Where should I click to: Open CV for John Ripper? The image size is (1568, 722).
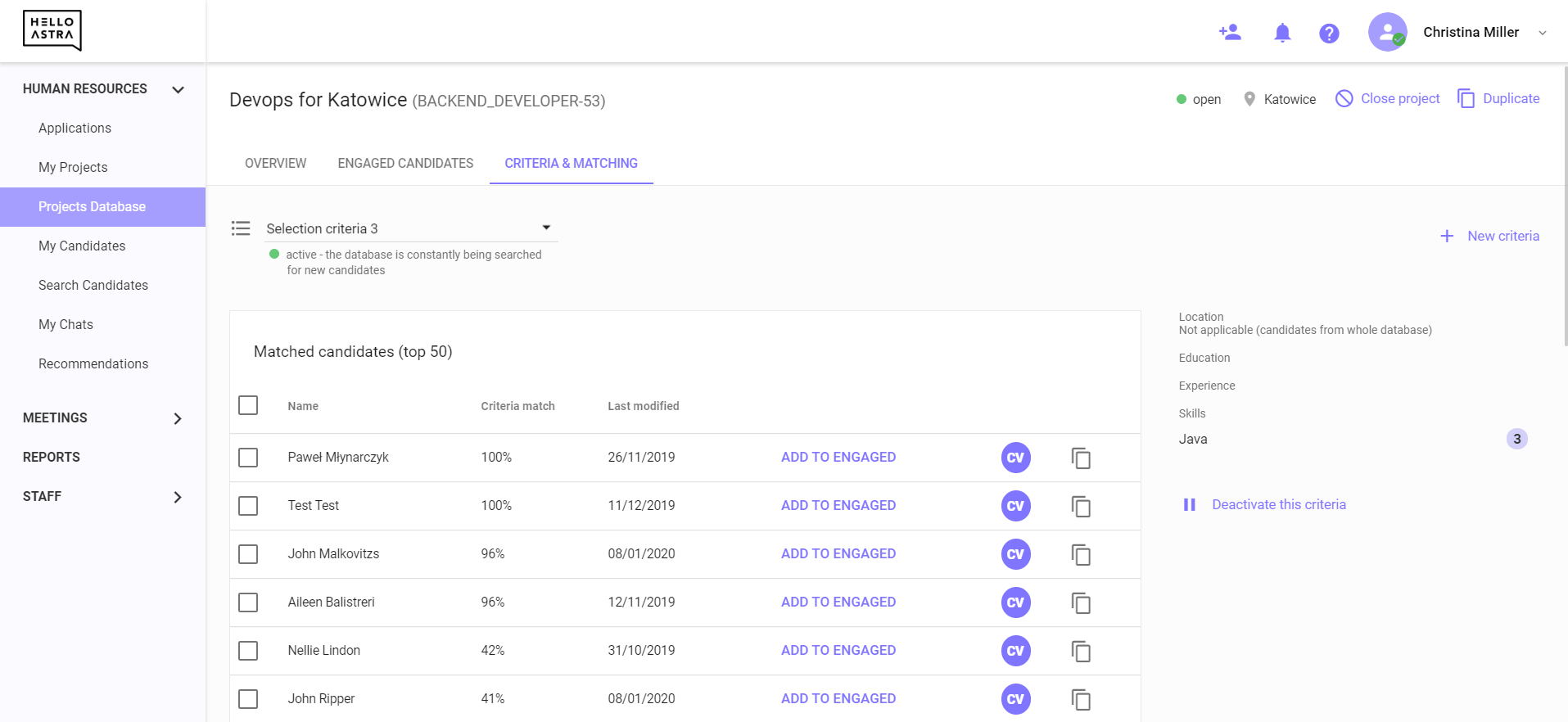point(1015,699)
